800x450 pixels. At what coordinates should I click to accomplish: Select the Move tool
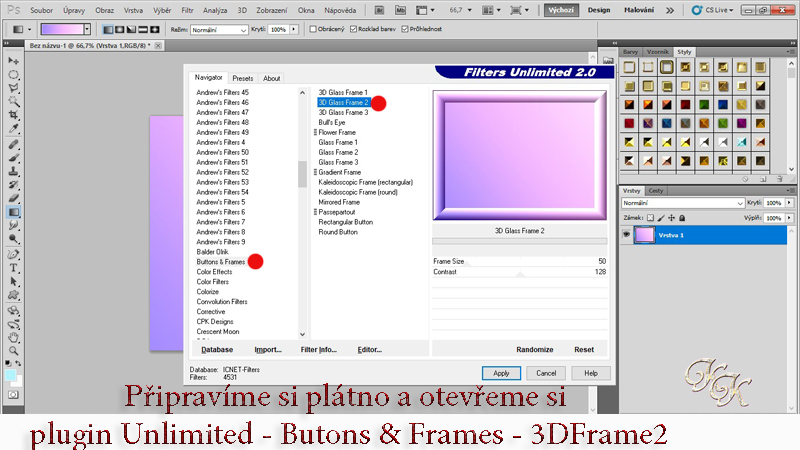(x=13, y=61)
